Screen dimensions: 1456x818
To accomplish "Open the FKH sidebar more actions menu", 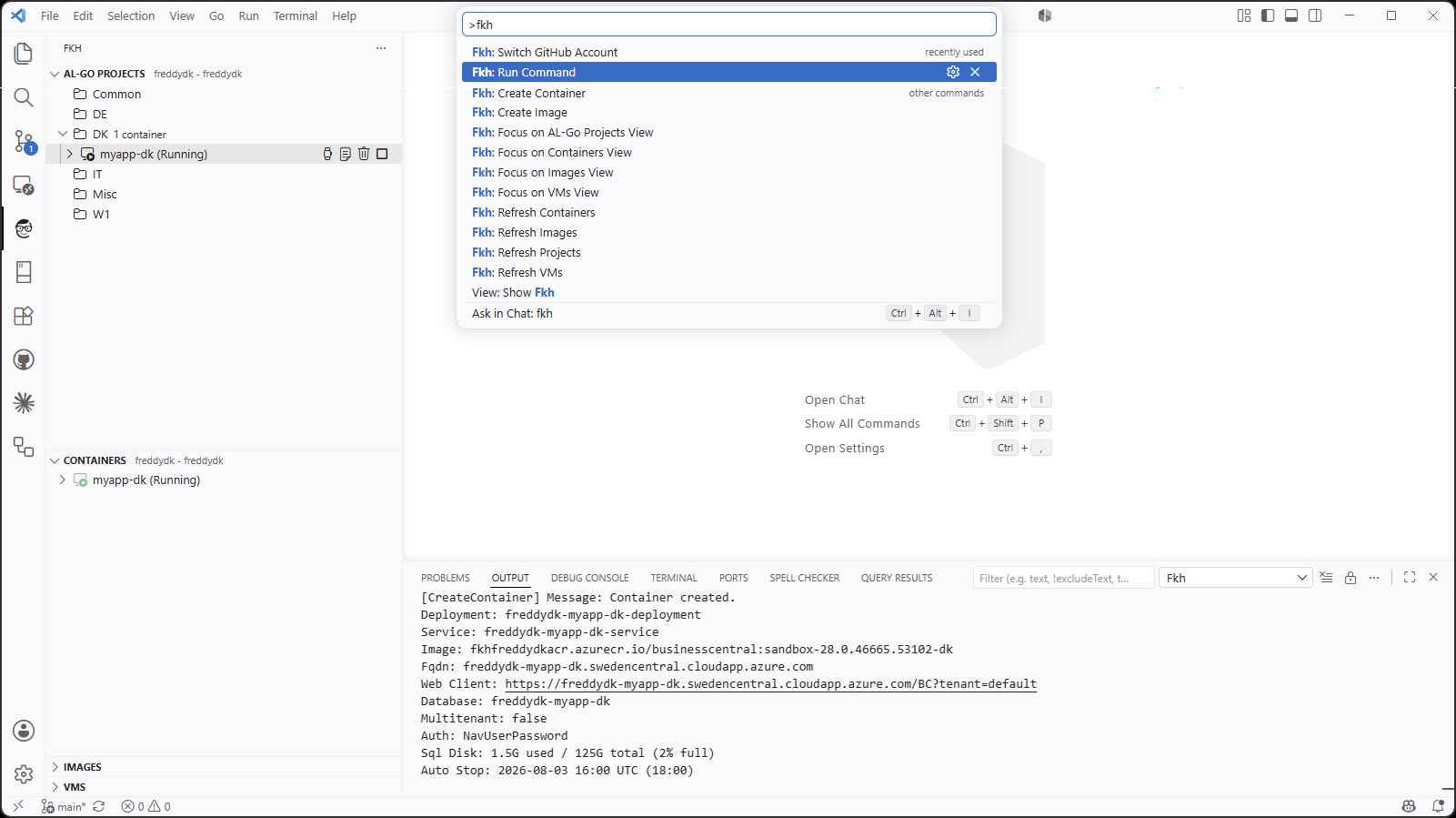I will click(x=381, y=48).
